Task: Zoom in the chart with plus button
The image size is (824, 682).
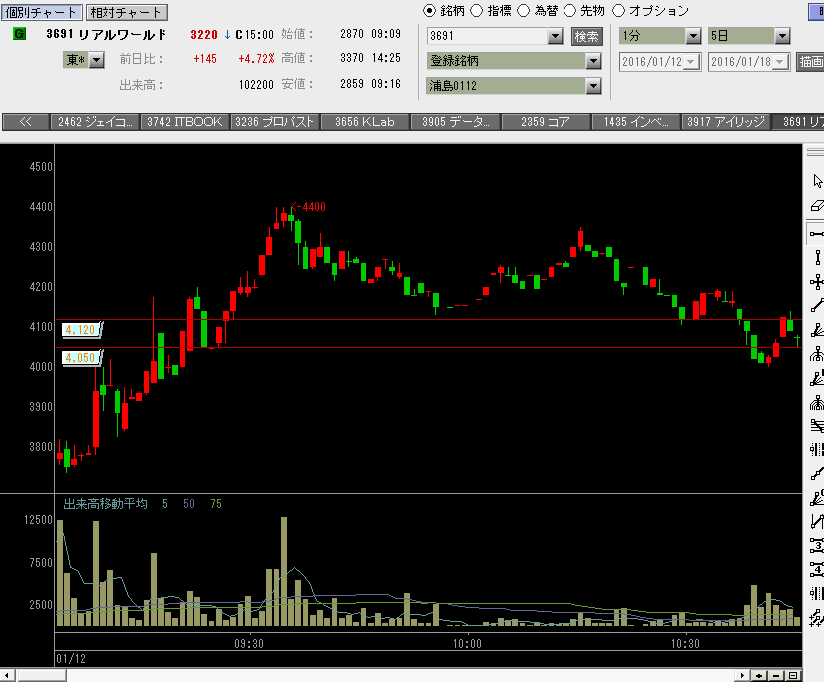Action: 759,676
